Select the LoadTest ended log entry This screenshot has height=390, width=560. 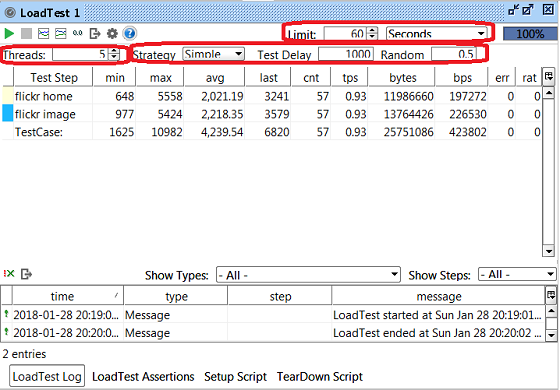point(273,332)
